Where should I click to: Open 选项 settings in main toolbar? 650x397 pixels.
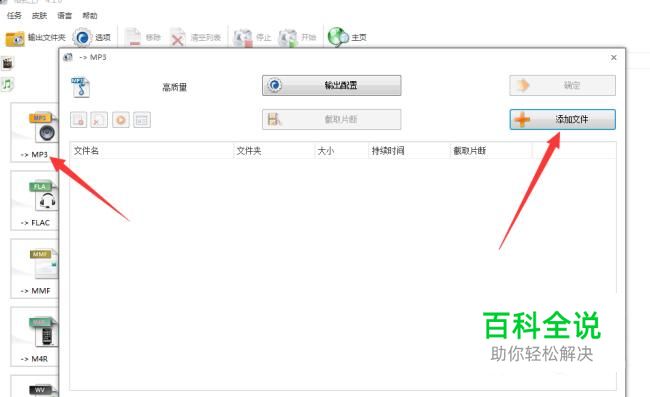[92, 38]
